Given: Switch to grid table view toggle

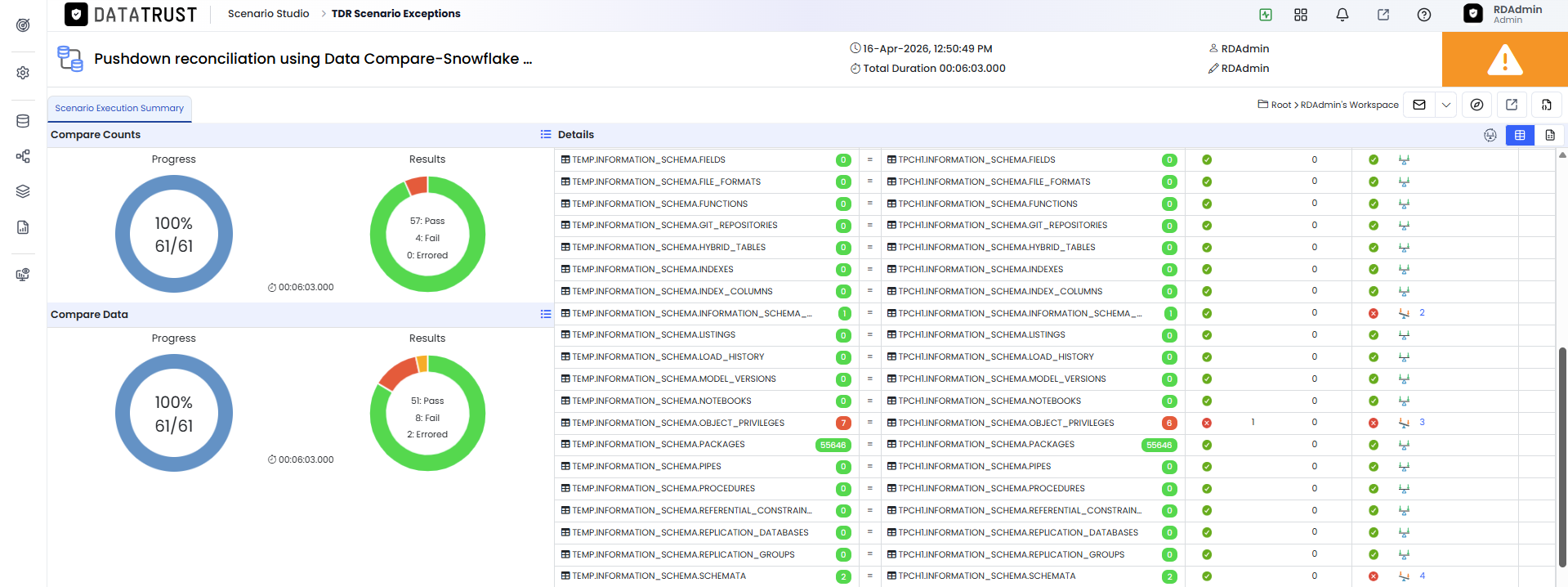Looking at the screenshot, I should [x=1520, y=135].
